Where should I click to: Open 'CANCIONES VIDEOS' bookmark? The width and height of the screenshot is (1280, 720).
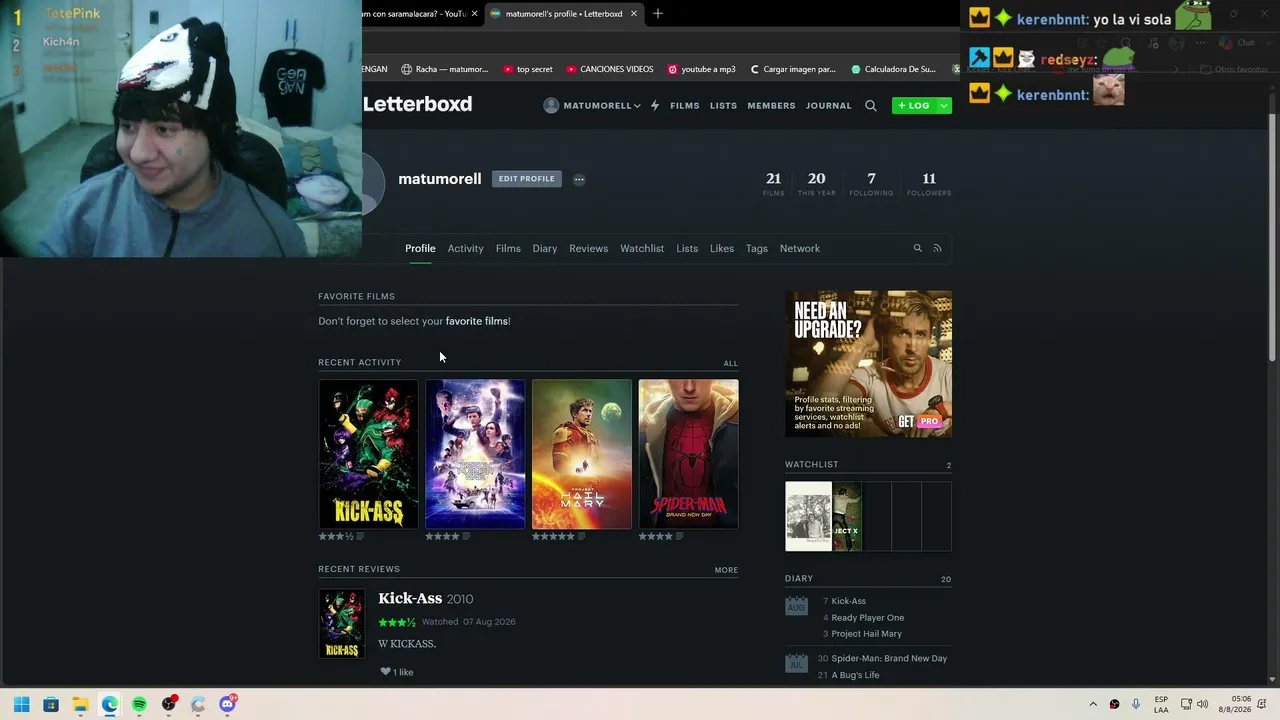pyautogui.click(x=609, y=69)
